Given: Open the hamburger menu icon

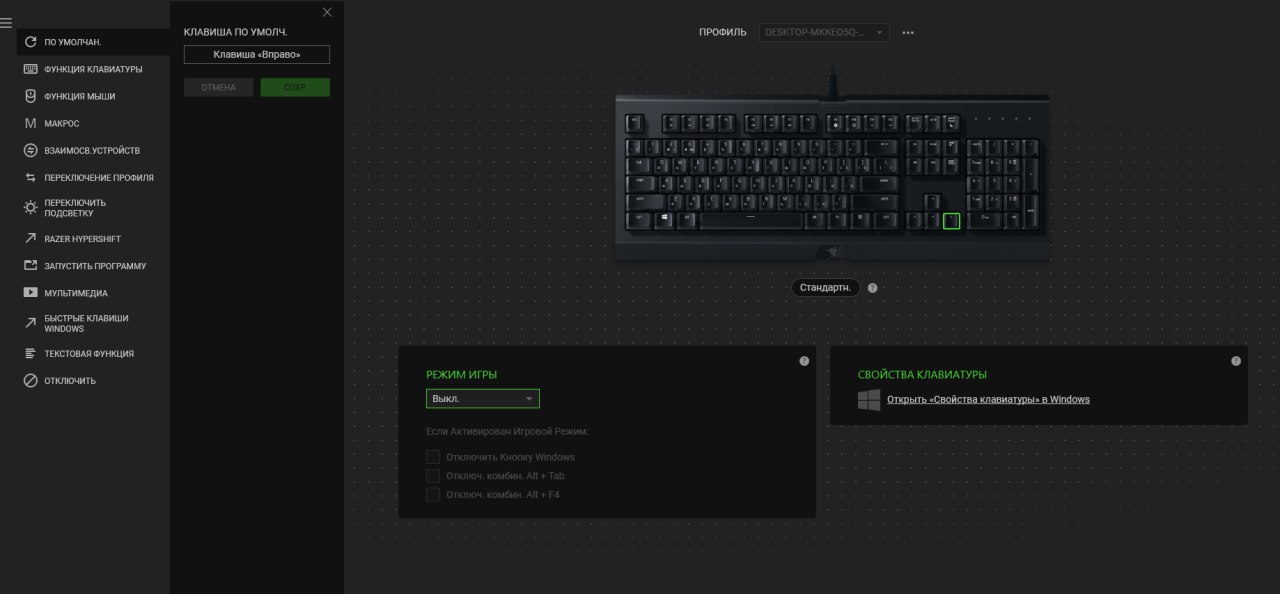Looking at the screenshot, I should click(6, 22).
